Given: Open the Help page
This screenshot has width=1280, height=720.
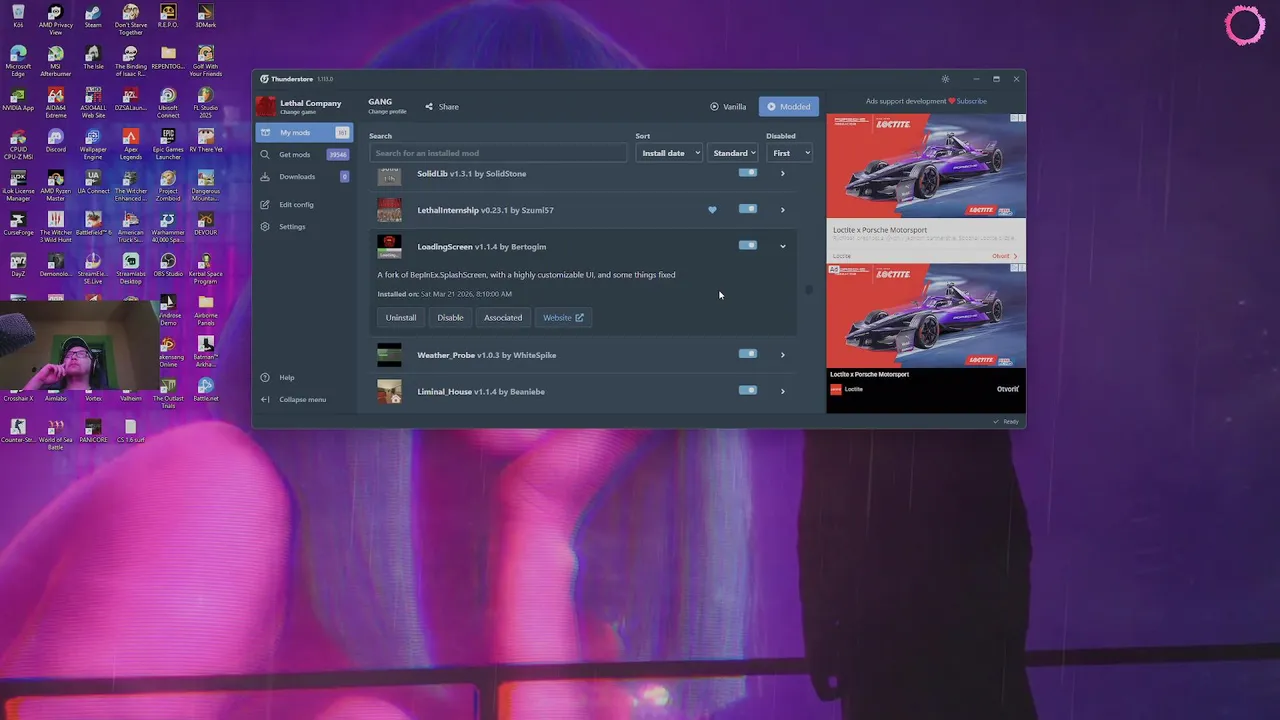Looking at the screenshot, I should click(x=286, y=377).
